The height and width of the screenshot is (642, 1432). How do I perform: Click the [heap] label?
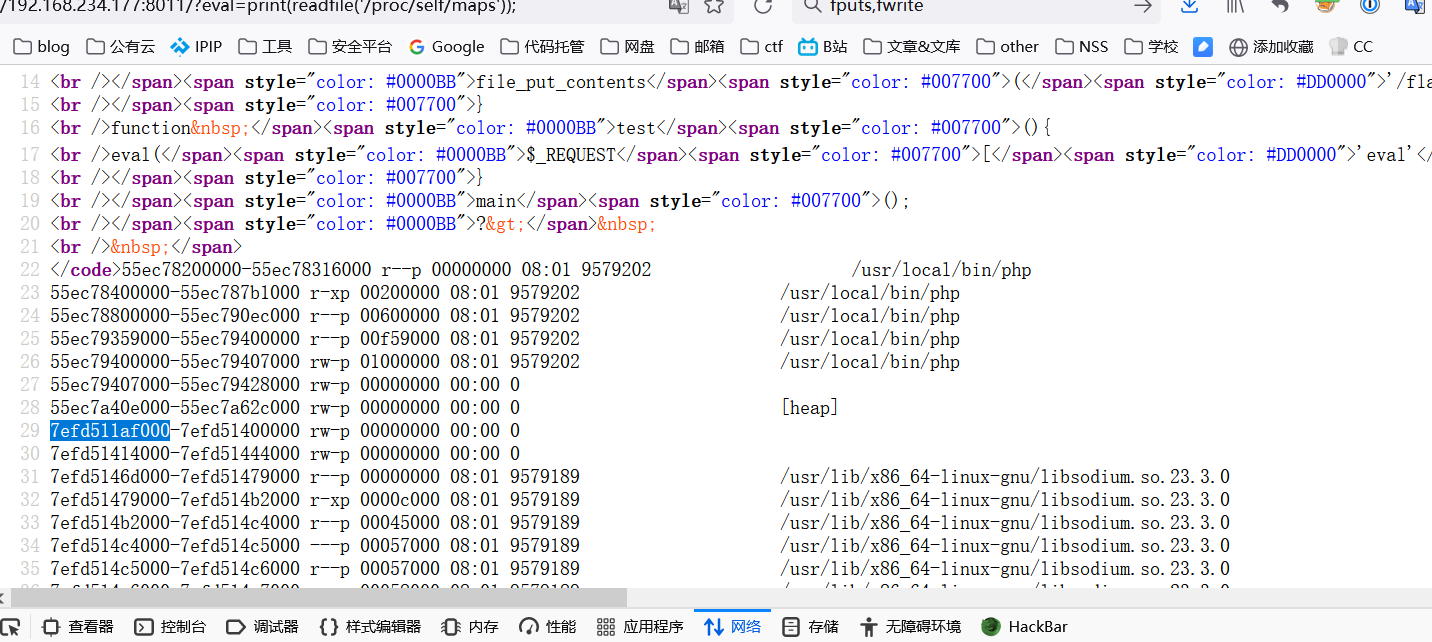tap(809, 408)
